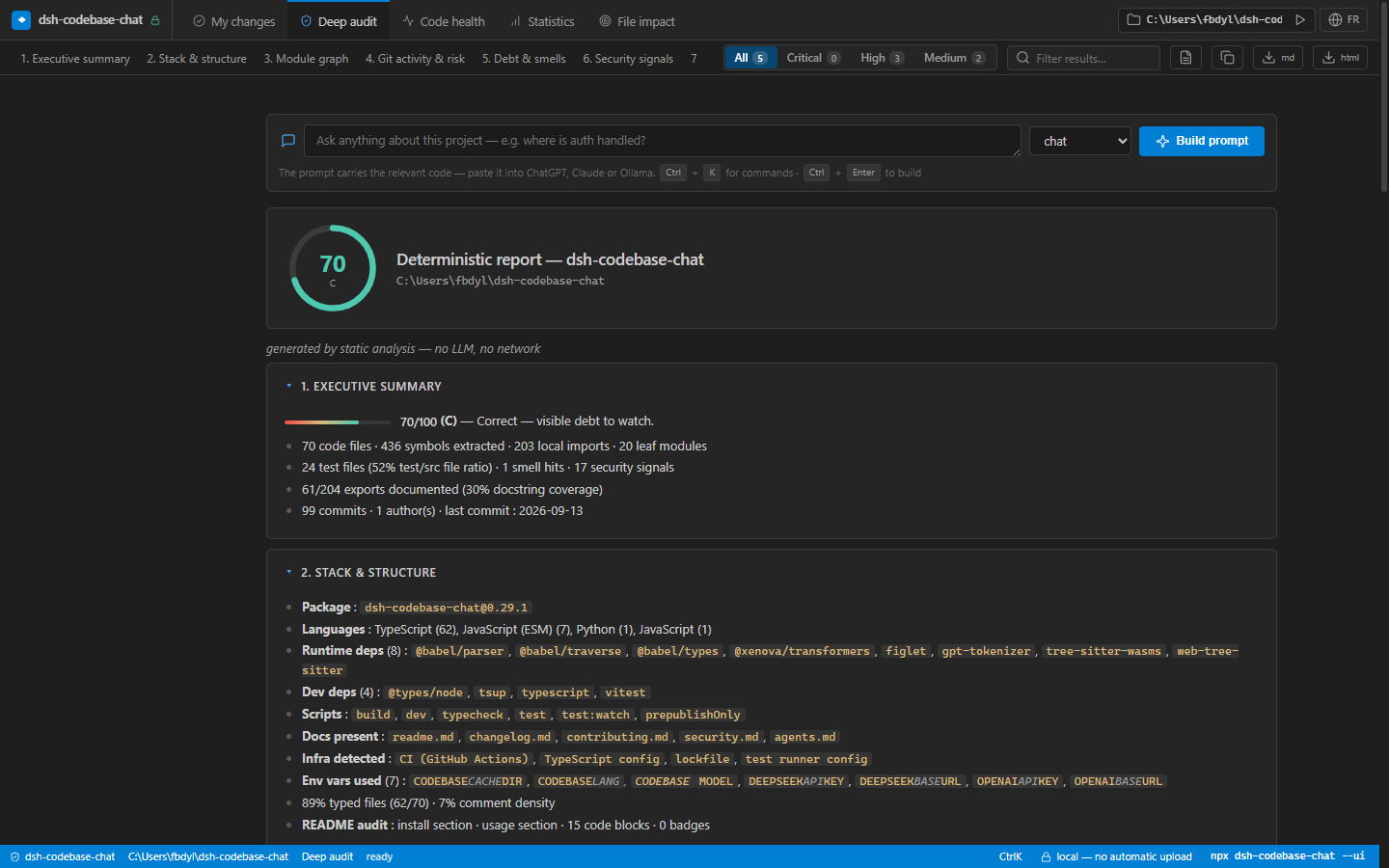The image size is (1389, 868).
Task: Click the CtrlK shortcut in the status bar
Action: pyautogui.click(x=1011, y=856)
